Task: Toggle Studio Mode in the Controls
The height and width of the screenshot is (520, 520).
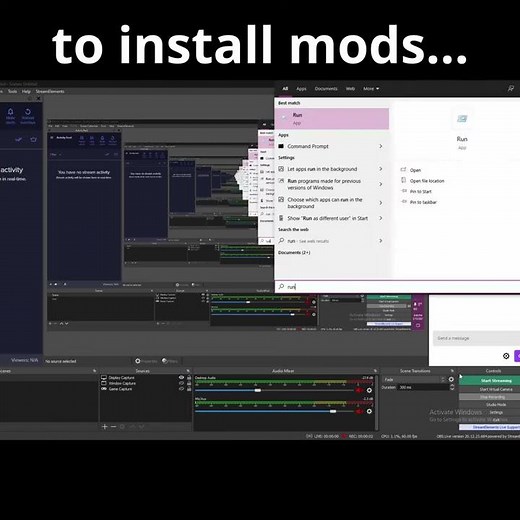Action: [496, 405]
